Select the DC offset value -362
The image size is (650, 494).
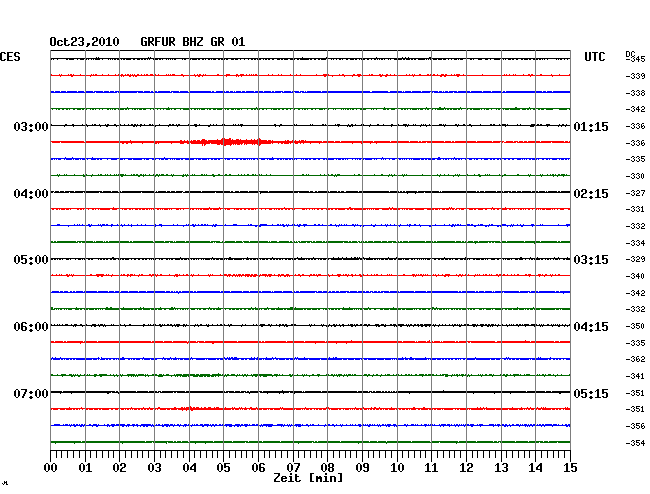pos(635,359)
